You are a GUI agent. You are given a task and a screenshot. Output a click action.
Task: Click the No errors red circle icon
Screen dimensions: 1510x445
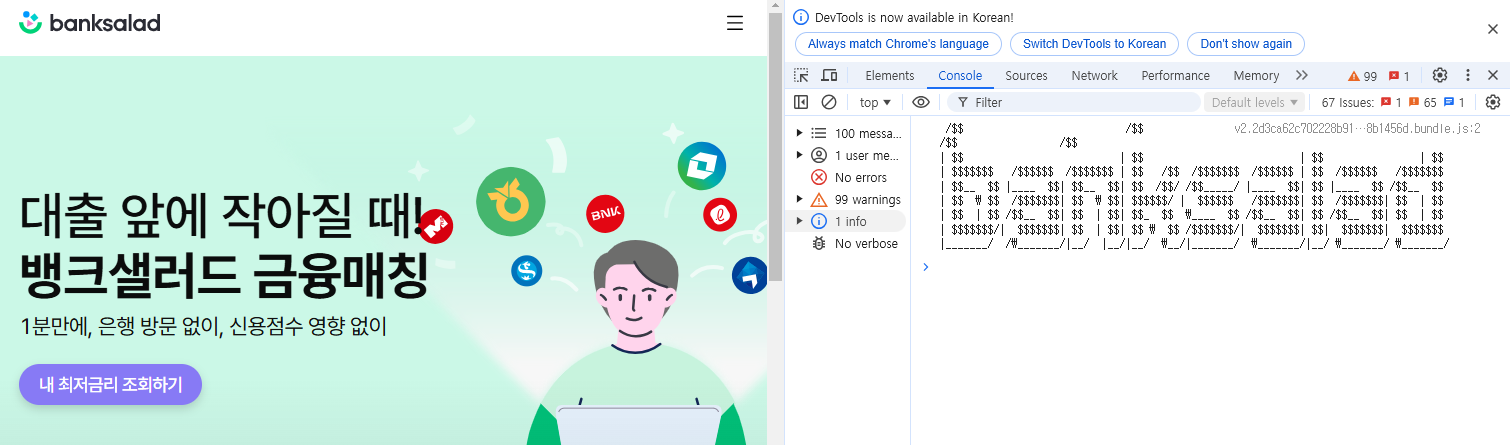point(818,177)
